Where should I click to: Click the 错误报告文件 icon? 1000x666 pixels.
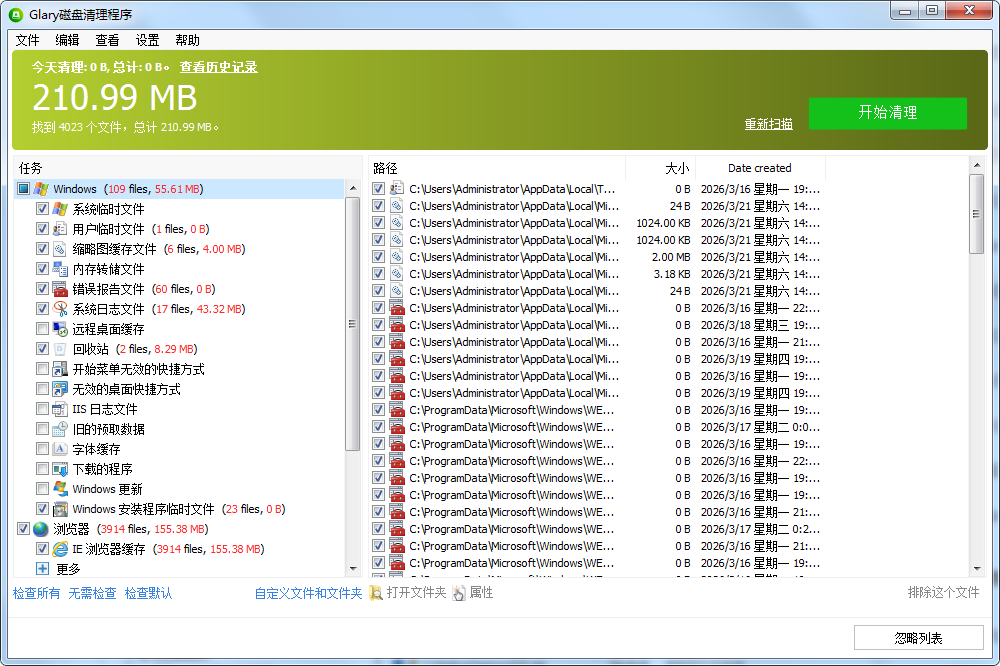click(x=60, y=289)
